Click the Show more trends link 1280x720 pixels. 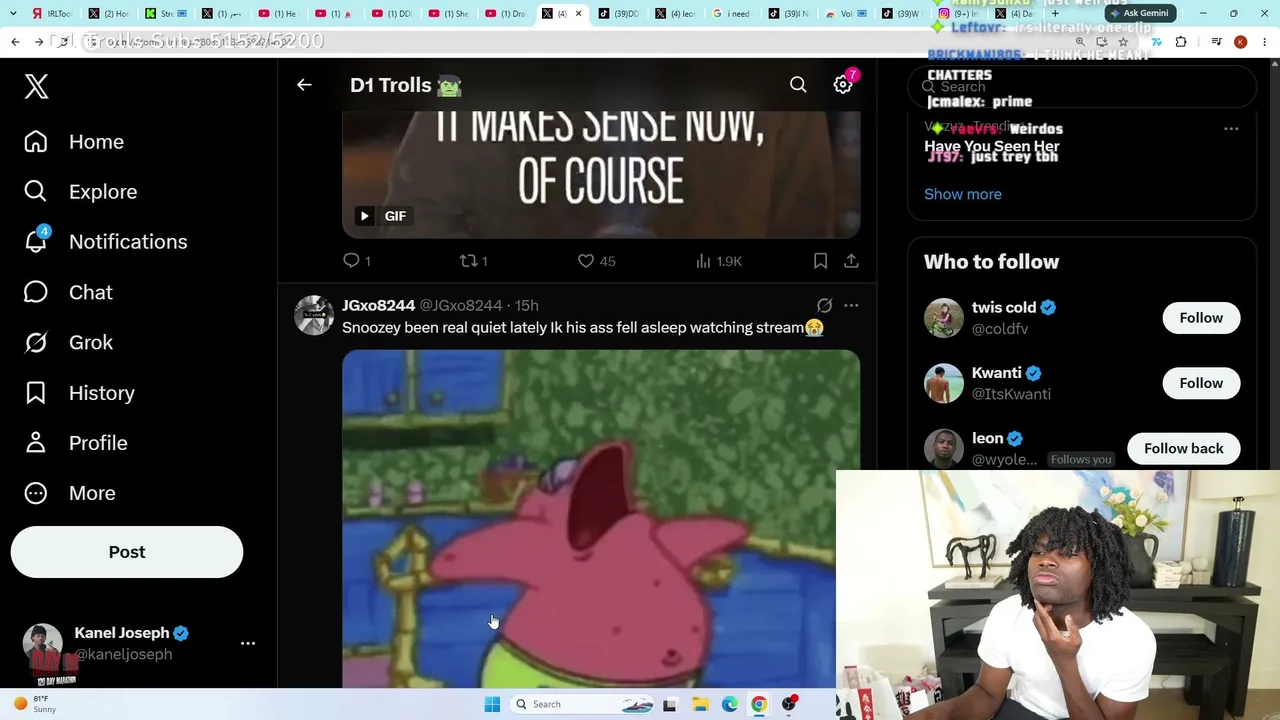point(962,194)
